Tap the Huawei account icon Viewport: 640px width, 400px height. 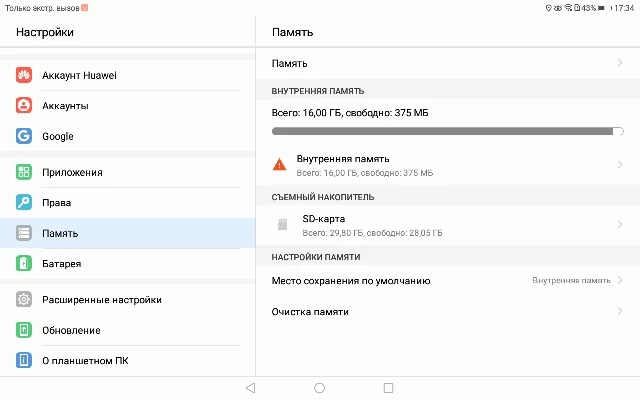24,75
